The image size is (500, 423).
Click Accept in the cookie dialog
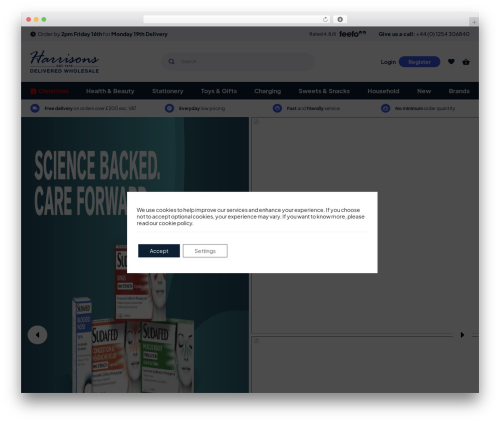click(159, 251)
